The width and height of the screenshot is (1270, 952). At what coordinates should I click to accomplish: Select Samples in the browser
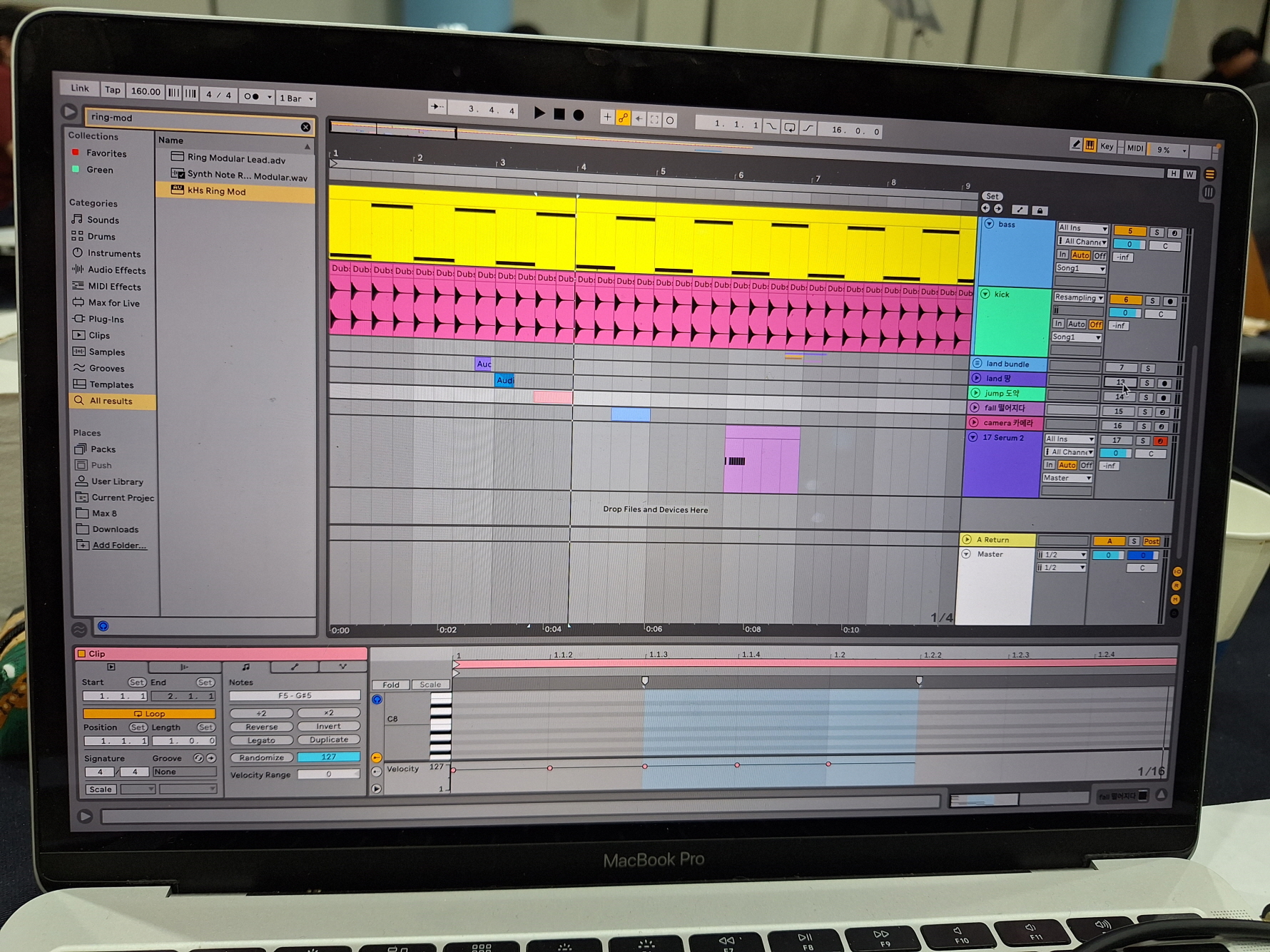107,352
